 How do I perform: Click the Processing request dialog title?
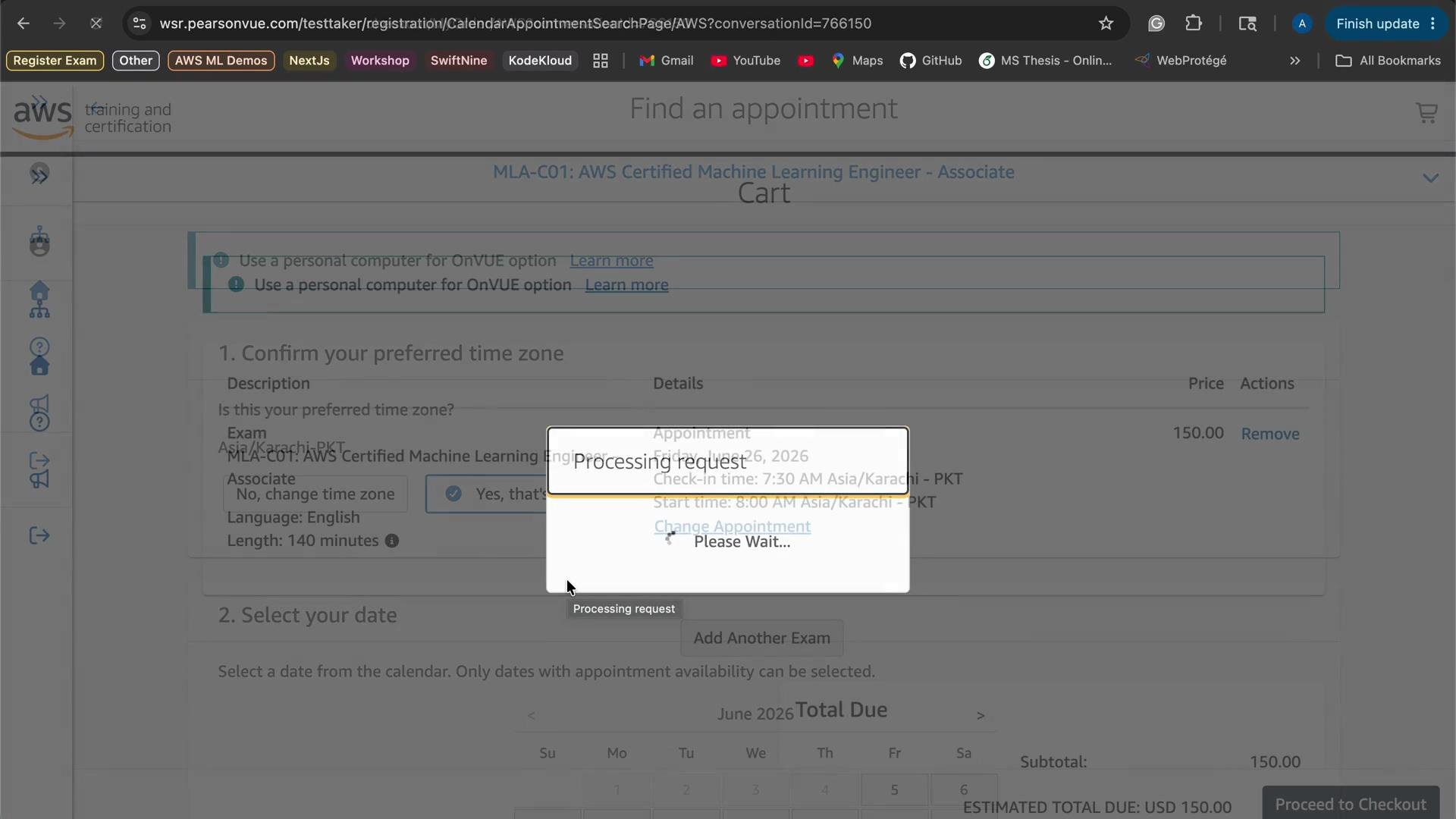660,462
